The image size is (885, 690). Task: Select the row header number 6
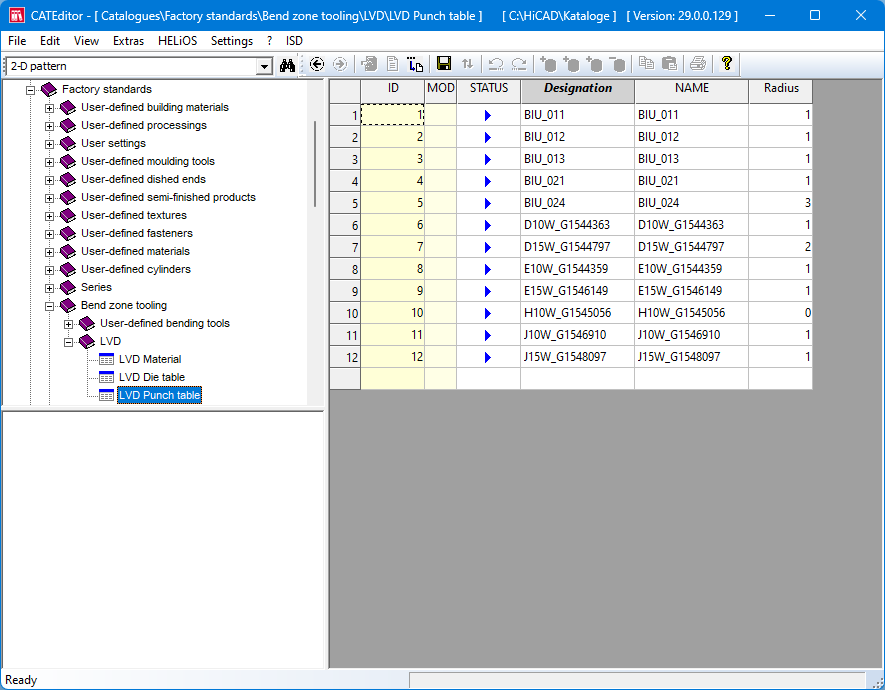coord(345,225)
